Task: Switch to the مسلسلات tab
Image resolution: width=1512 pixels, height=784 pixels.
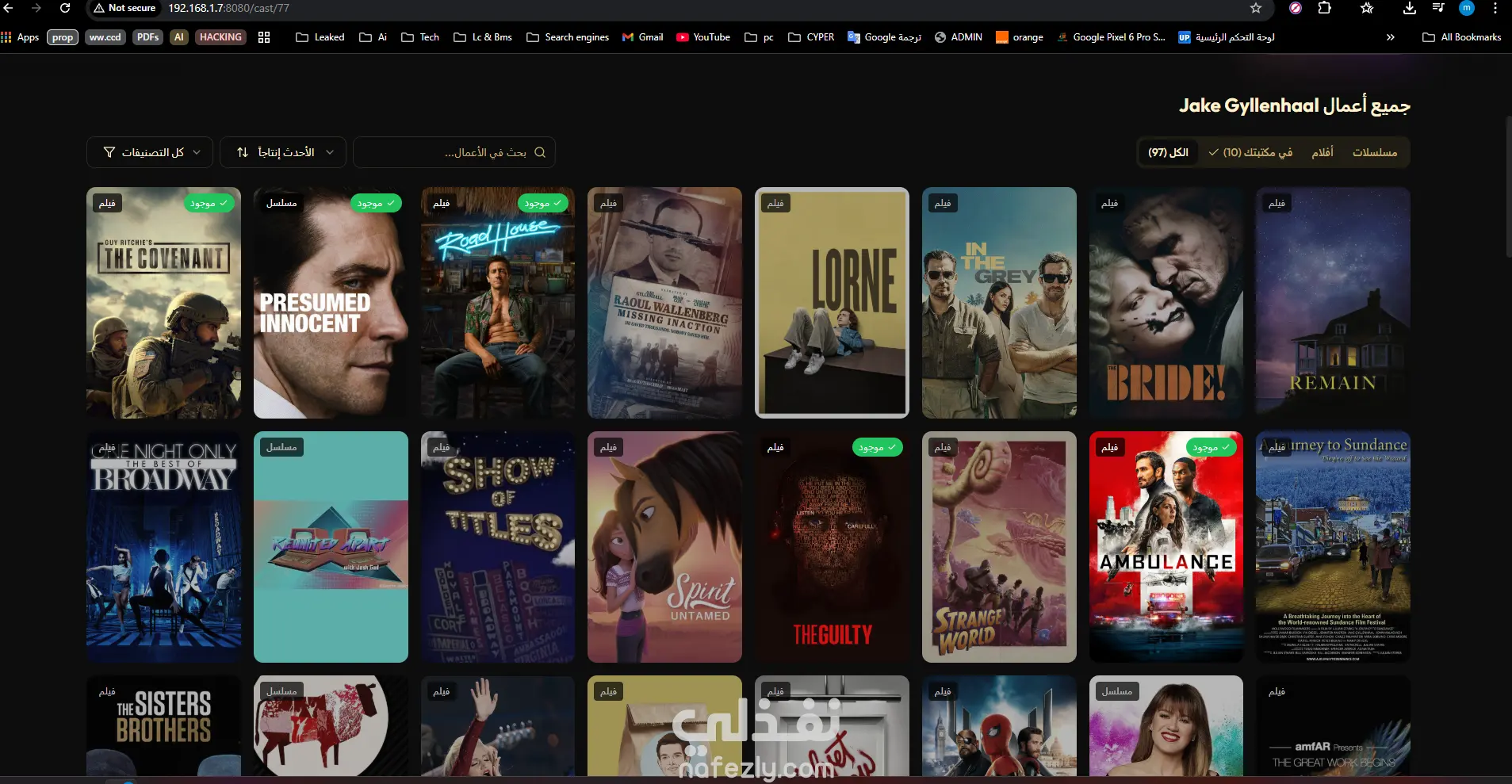Action: pos(1375,152)
